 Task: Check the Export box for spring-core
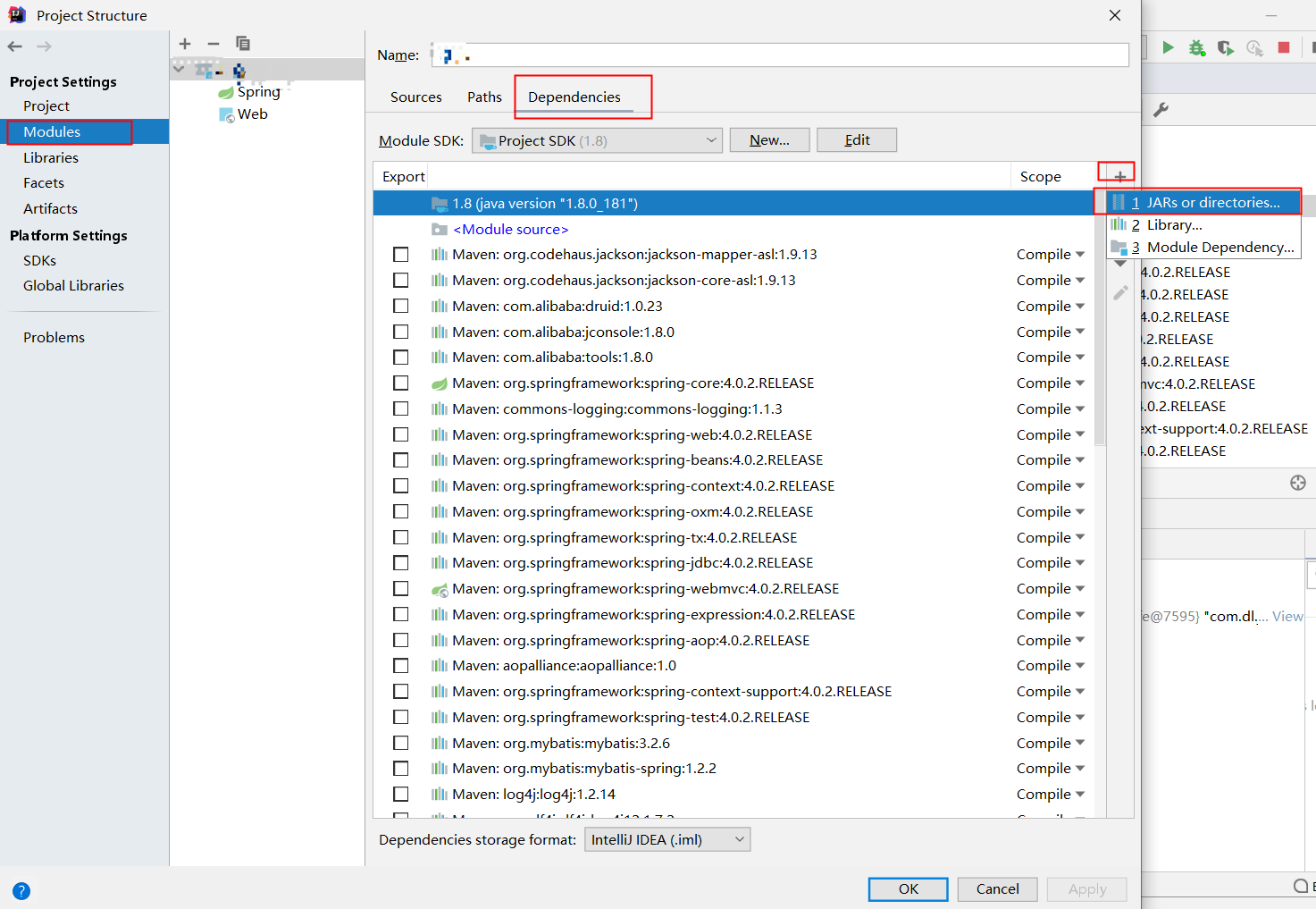pyautogui.click(x=400, y=383)
